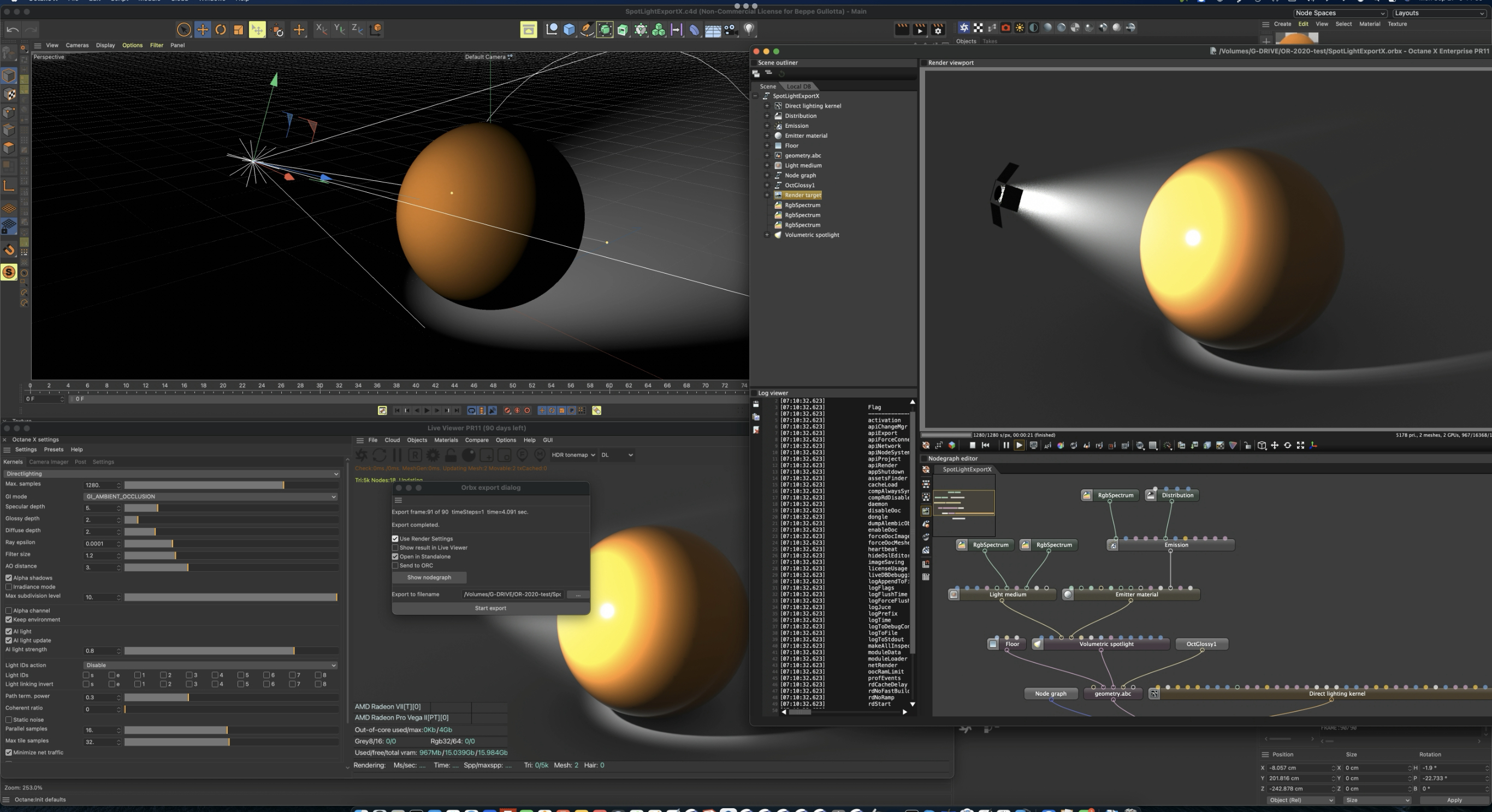Click the Start export button

[x=490, y=608]
